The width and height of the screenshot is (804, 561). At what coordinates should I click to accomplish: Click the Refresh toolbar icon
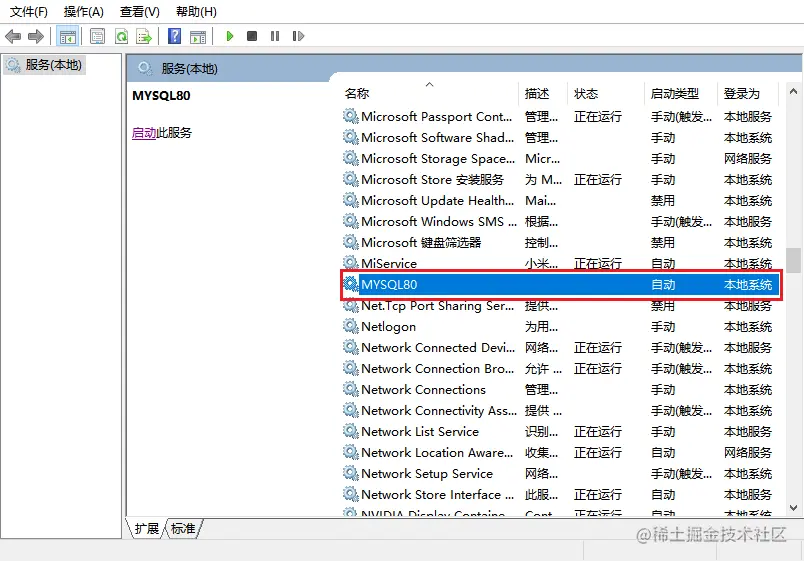[122, 36]
